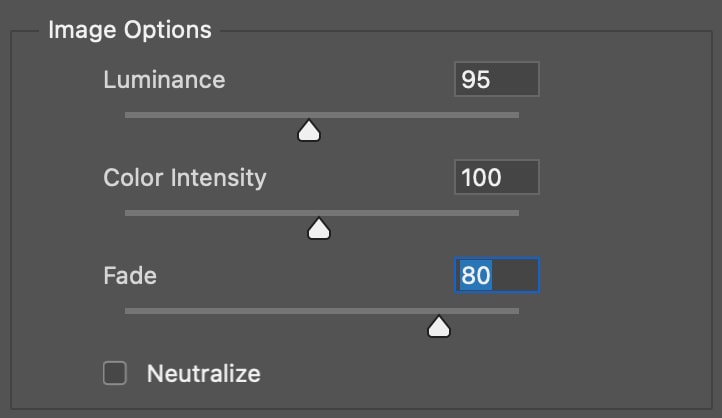
Task: Click the far left end of Fade track
Action: coord(128,311)
